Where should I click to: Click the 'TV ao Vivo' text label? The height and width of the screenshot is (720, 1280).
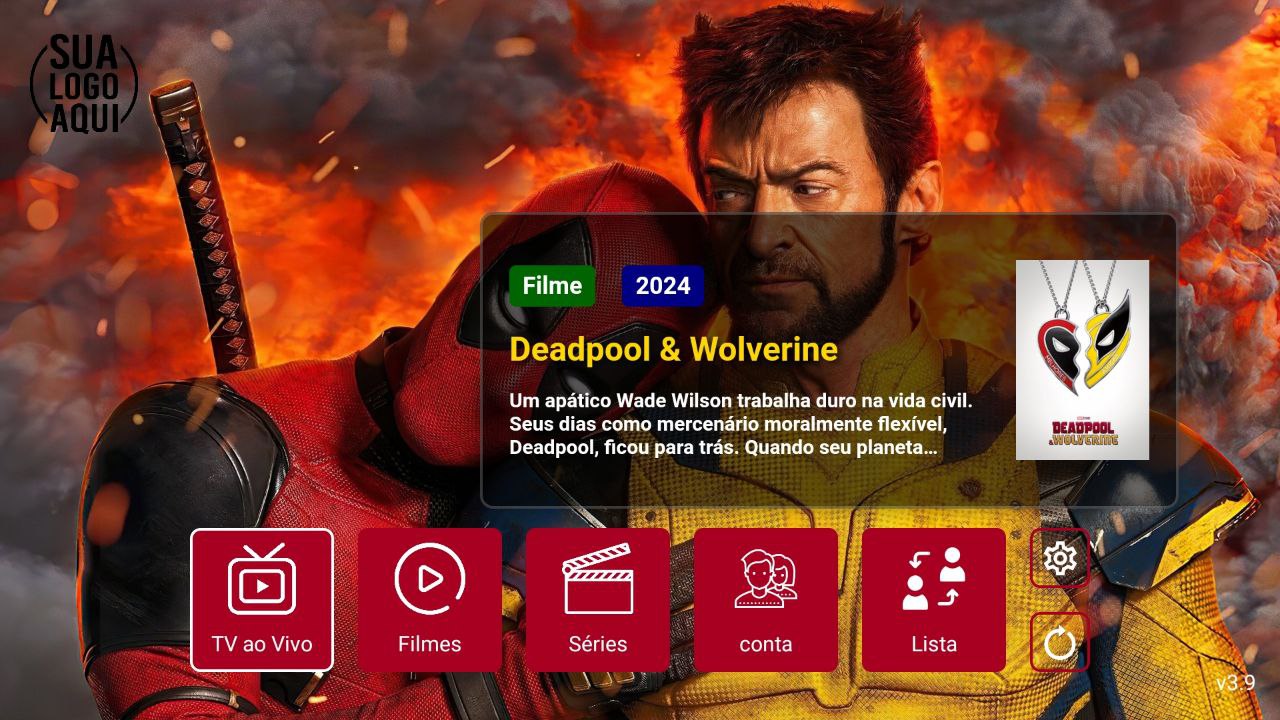[262, 644]
